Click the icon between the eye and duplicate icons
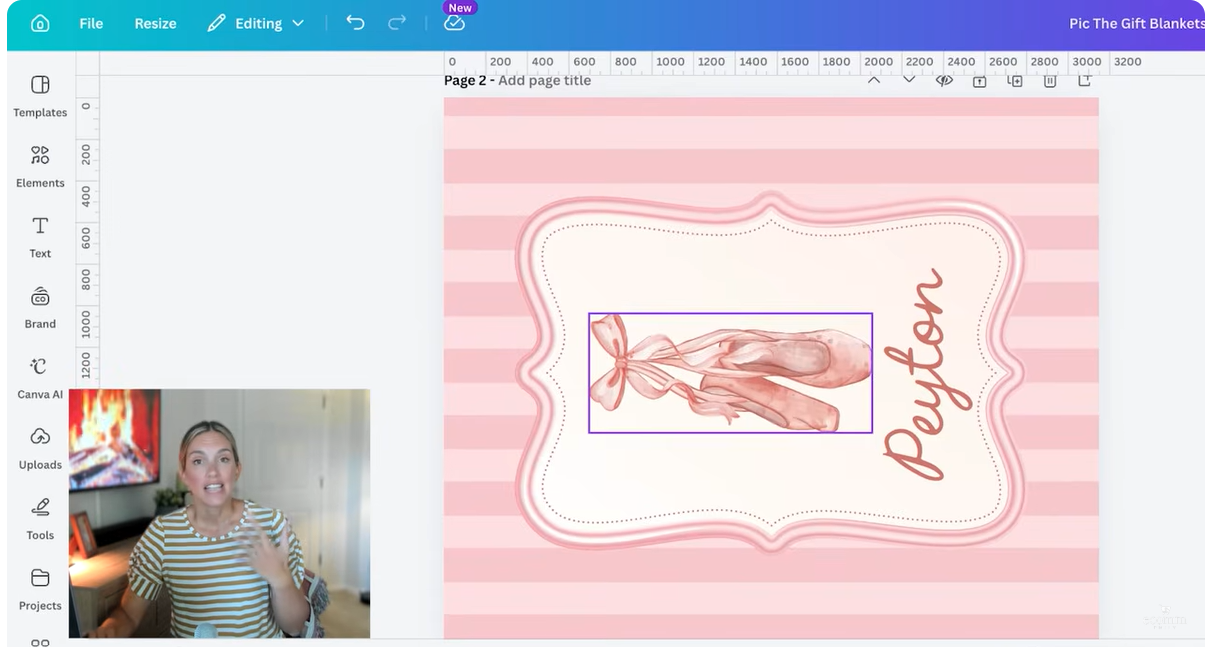 point(979,80)
